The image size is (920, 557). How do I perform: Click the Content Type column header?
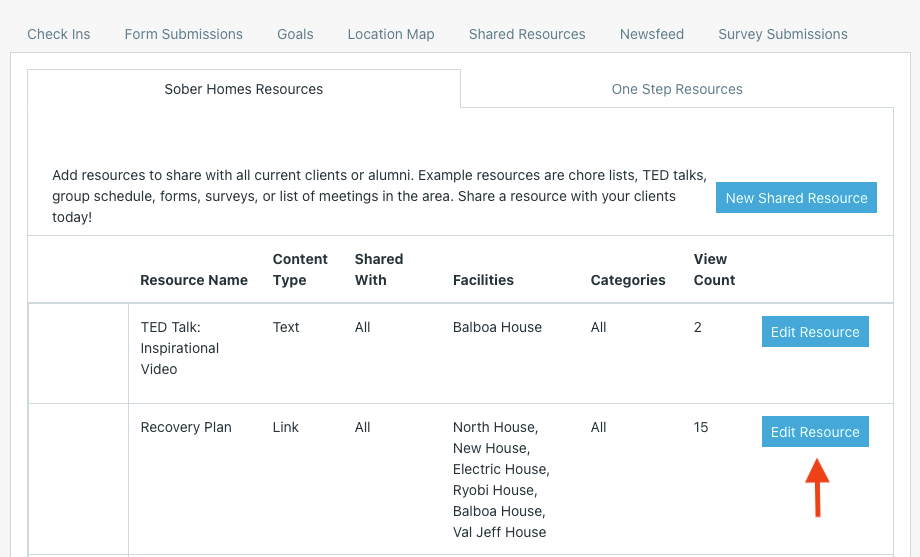(300, 270)
